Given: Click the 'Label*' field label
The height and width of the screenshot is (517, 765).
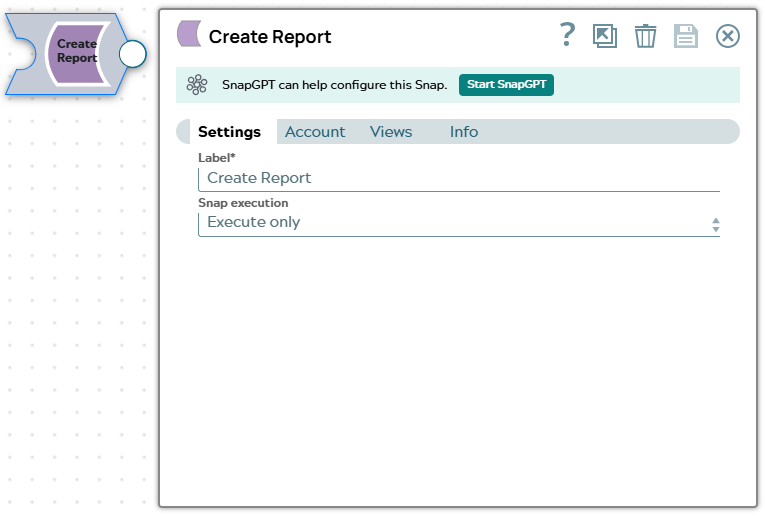Looking at the screenshot, I should tap(217, 158).
